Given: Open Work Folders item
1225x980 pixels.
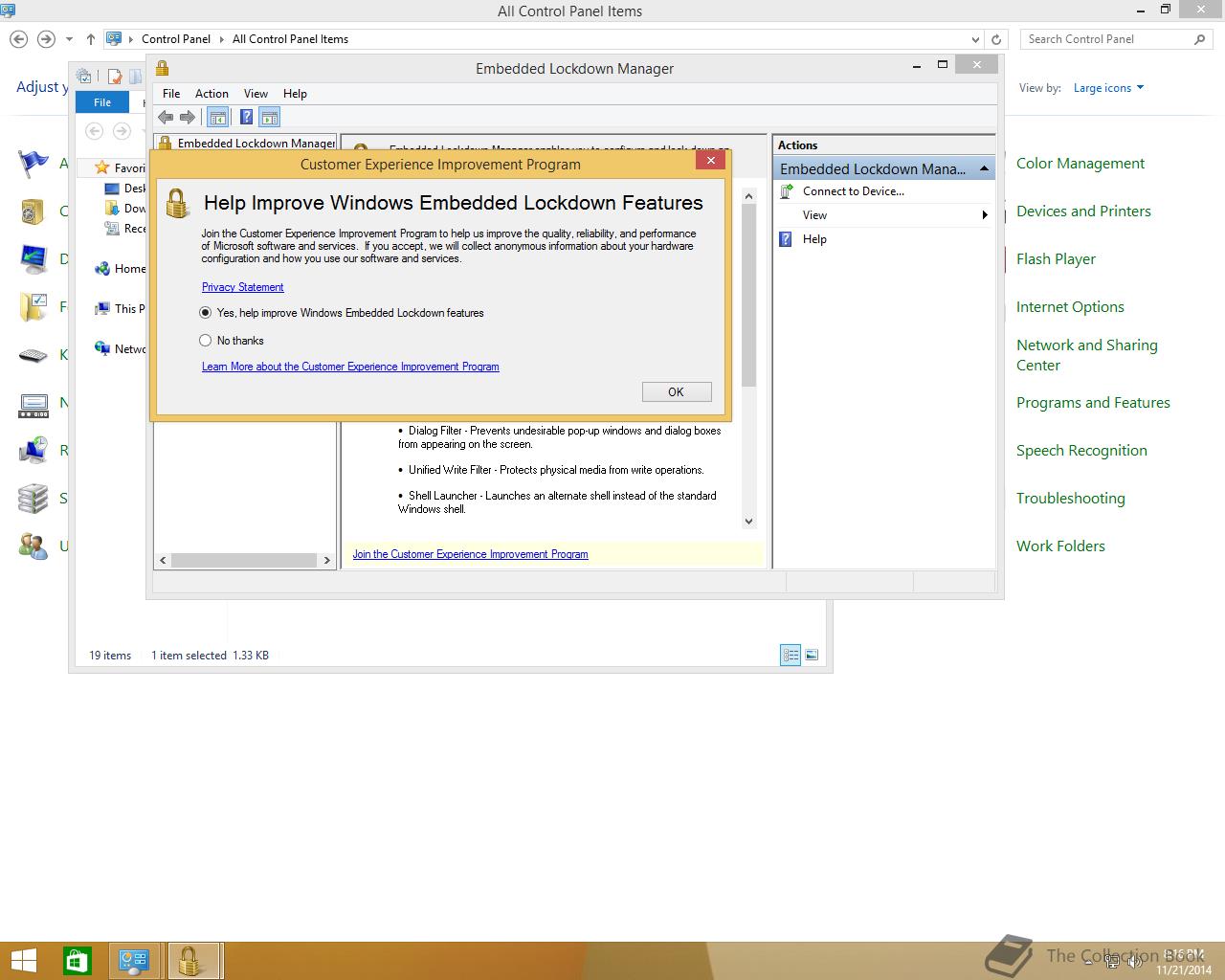Looking at the screenshot, I should (x=1060, y=546).
